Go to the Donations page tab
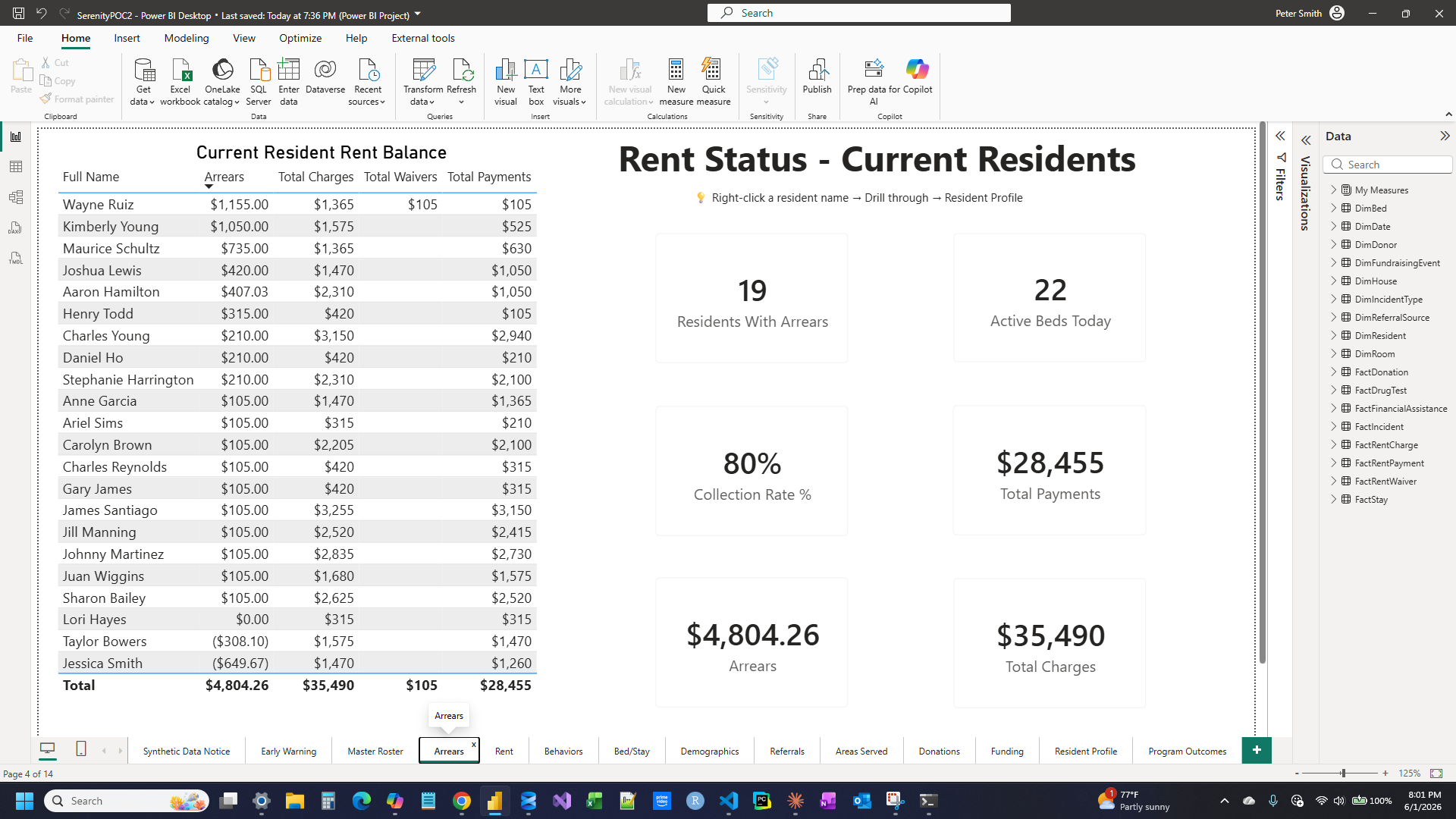The width and height of the screenshot is (1456, 819). coord(939,751)
